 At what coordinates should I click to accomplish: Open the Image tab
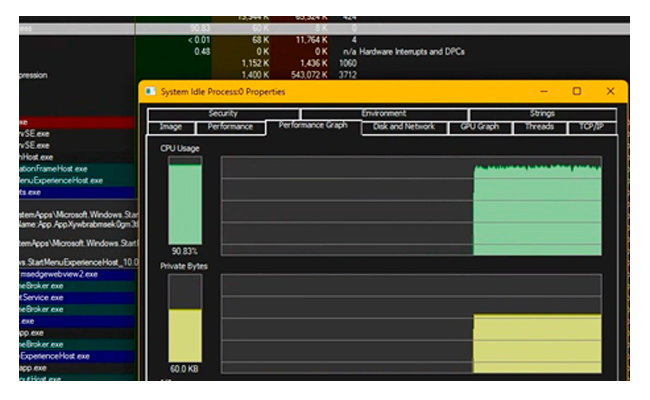point(171,127)
